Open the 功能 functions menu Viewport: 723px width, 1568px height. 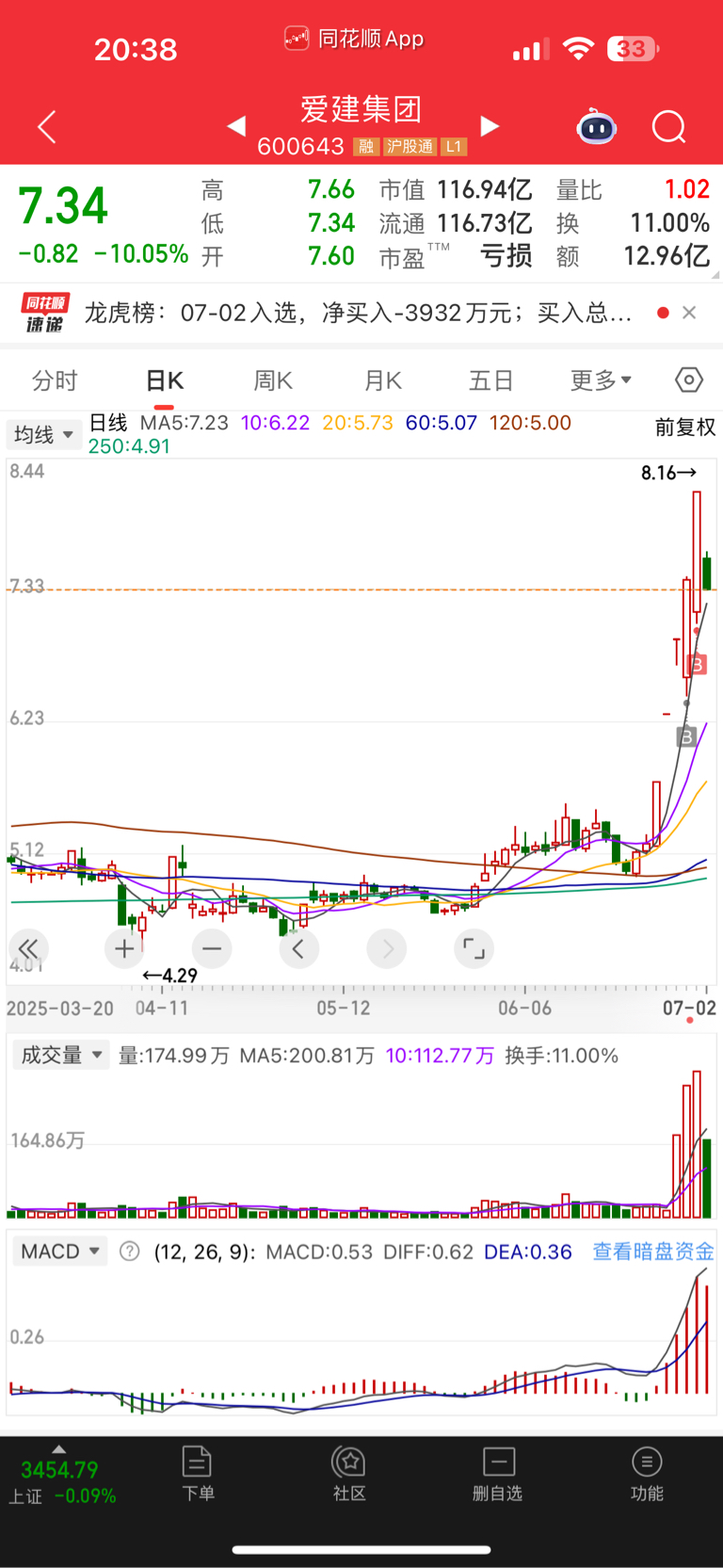pyautogui.click(x=647, y=1474)
